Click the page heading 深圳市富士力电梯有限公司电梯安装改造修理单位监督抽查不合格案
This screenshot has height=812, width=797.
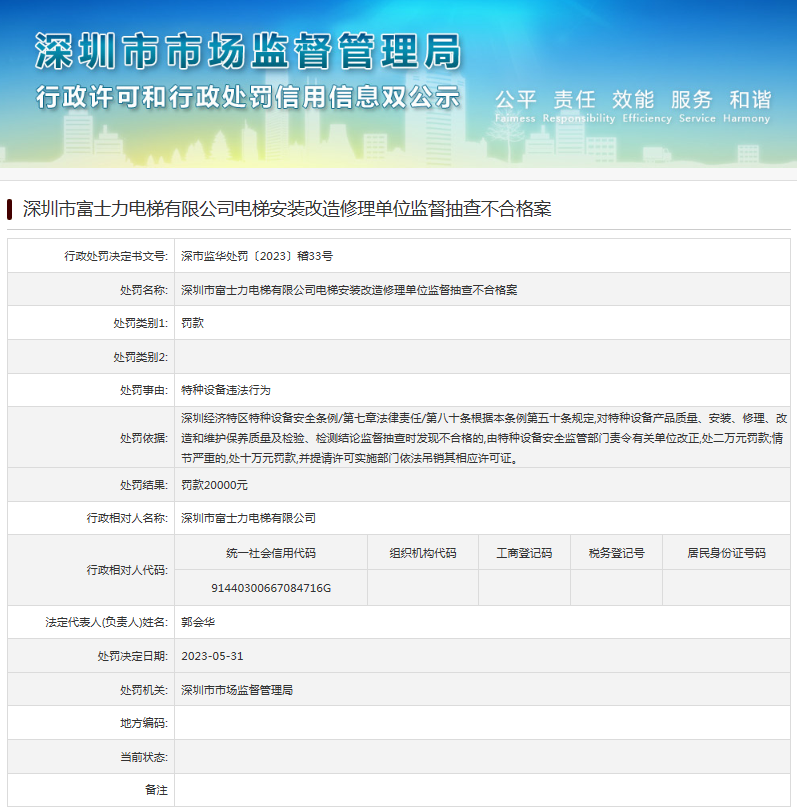pos(287,209)
